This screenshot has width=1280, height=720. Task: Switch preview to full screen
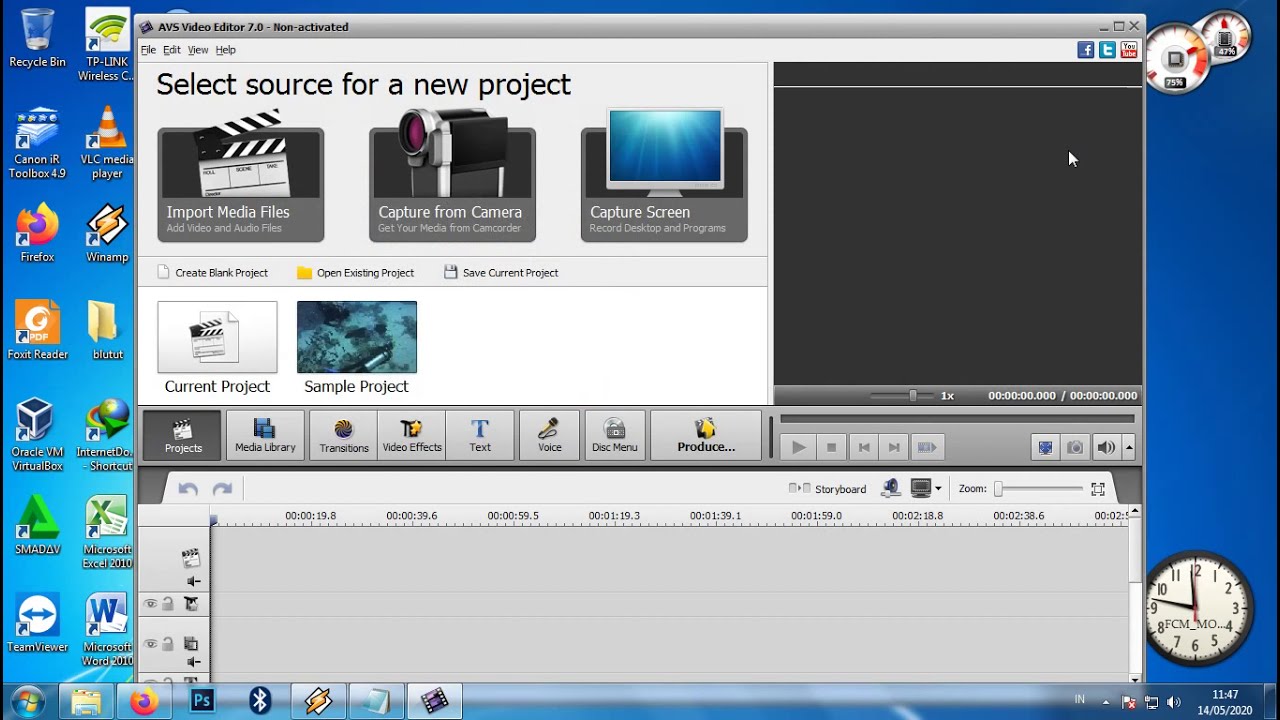pos(1045,447)
